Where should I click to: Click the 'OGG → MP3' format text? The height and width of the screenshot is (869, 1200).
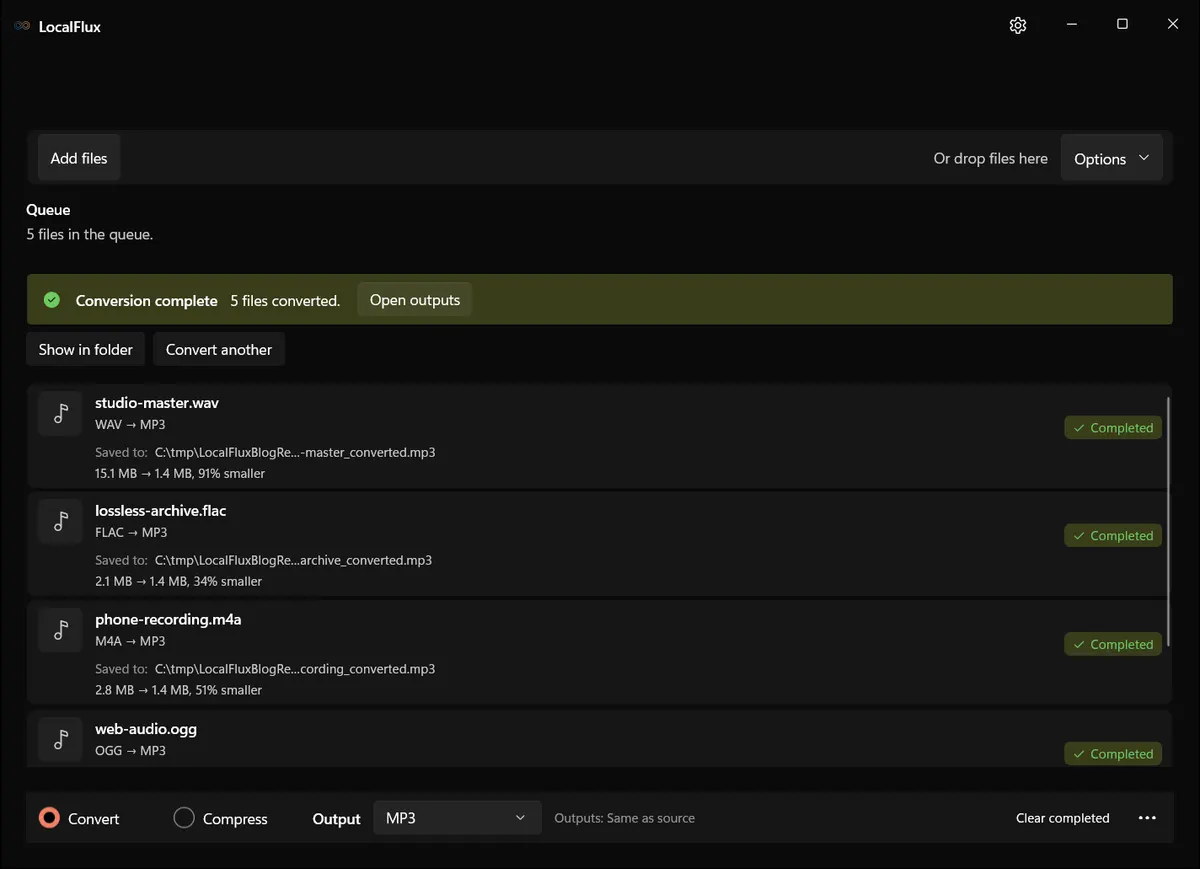click(x=130, y=750)
